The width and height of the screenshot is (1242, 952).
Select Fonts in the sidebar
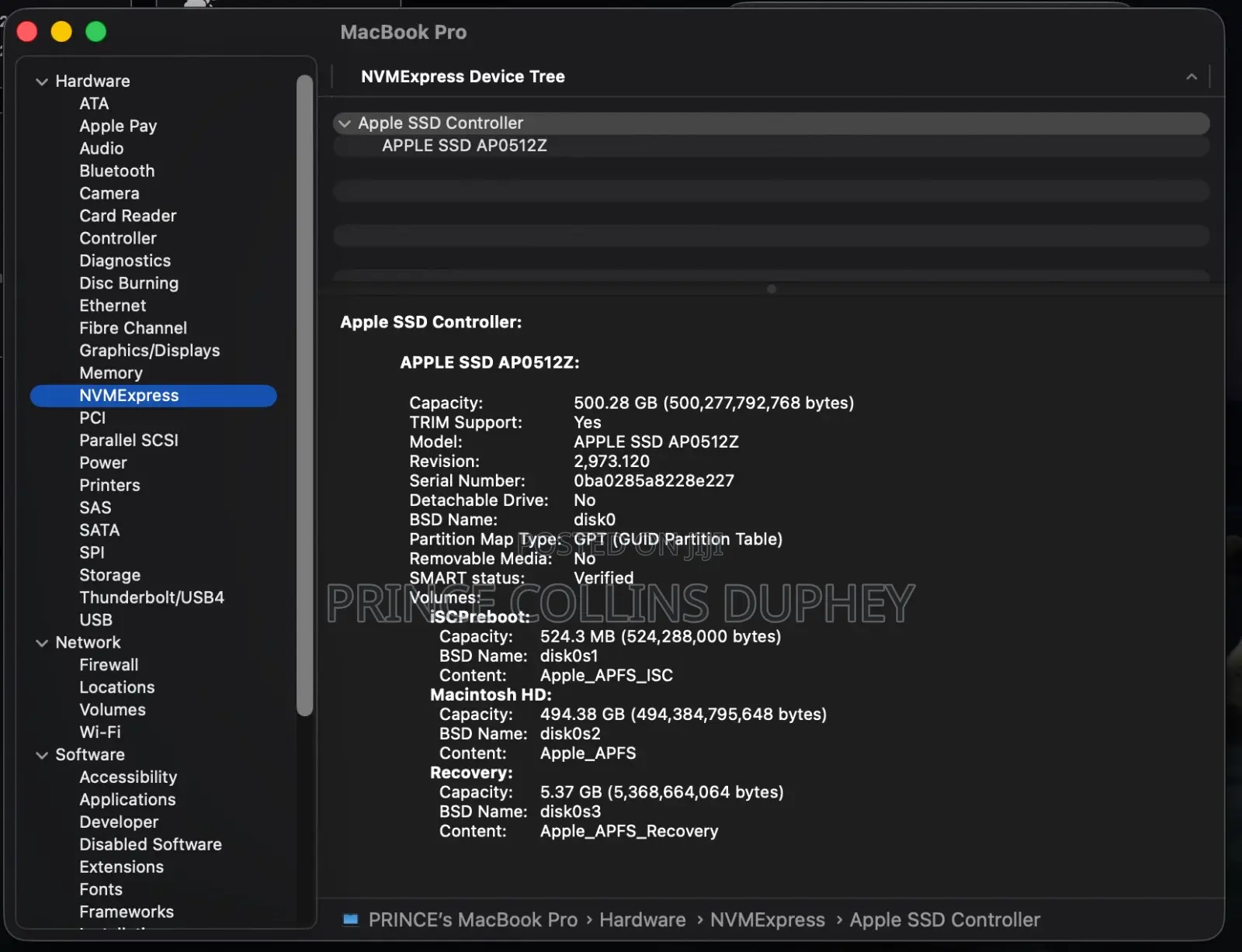(100, 891)
